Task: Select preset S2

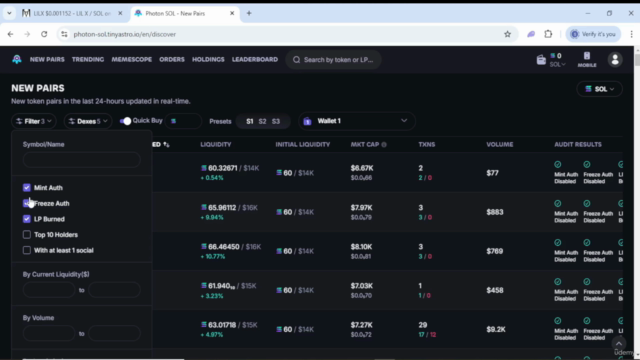Action: (262, 122)
